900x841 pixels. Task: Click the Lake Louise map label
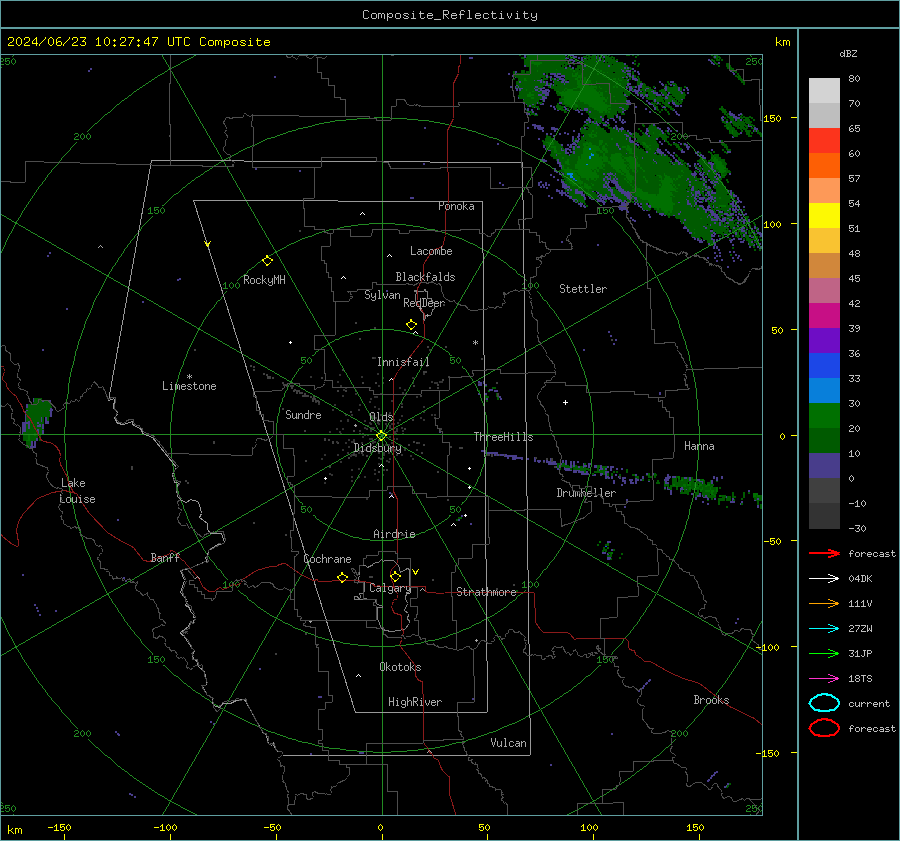77,491
